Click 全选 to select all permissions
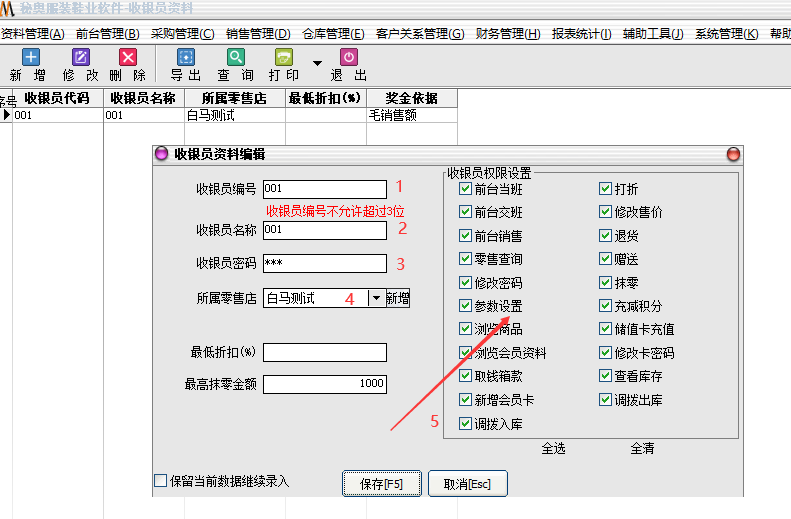The width and height of the screenshot is (791, 519). 555,448
